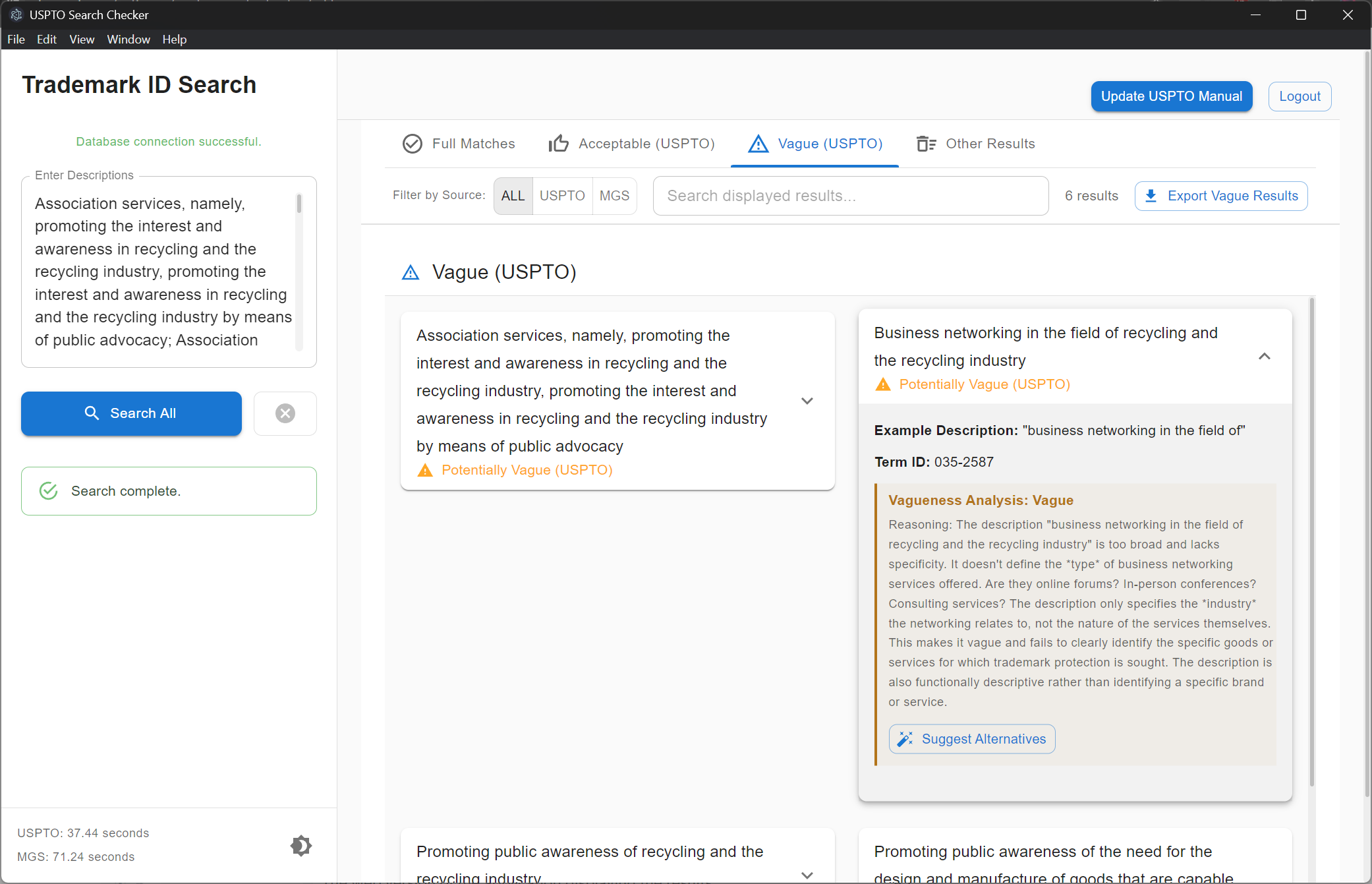Click the warning triangle in Vague (USPTO) heading
The height and width of the screenshot is (884, 1372).
click(411, 272)
